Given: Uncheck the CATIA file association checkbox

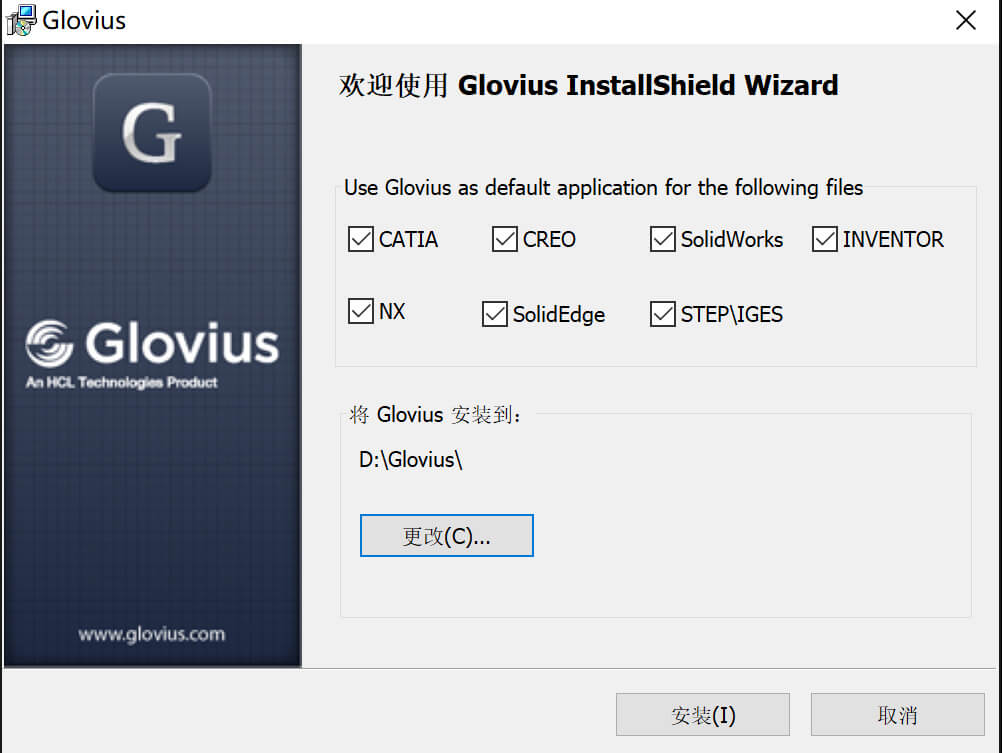Looking at the screenshot, I should tap(360, 239).
